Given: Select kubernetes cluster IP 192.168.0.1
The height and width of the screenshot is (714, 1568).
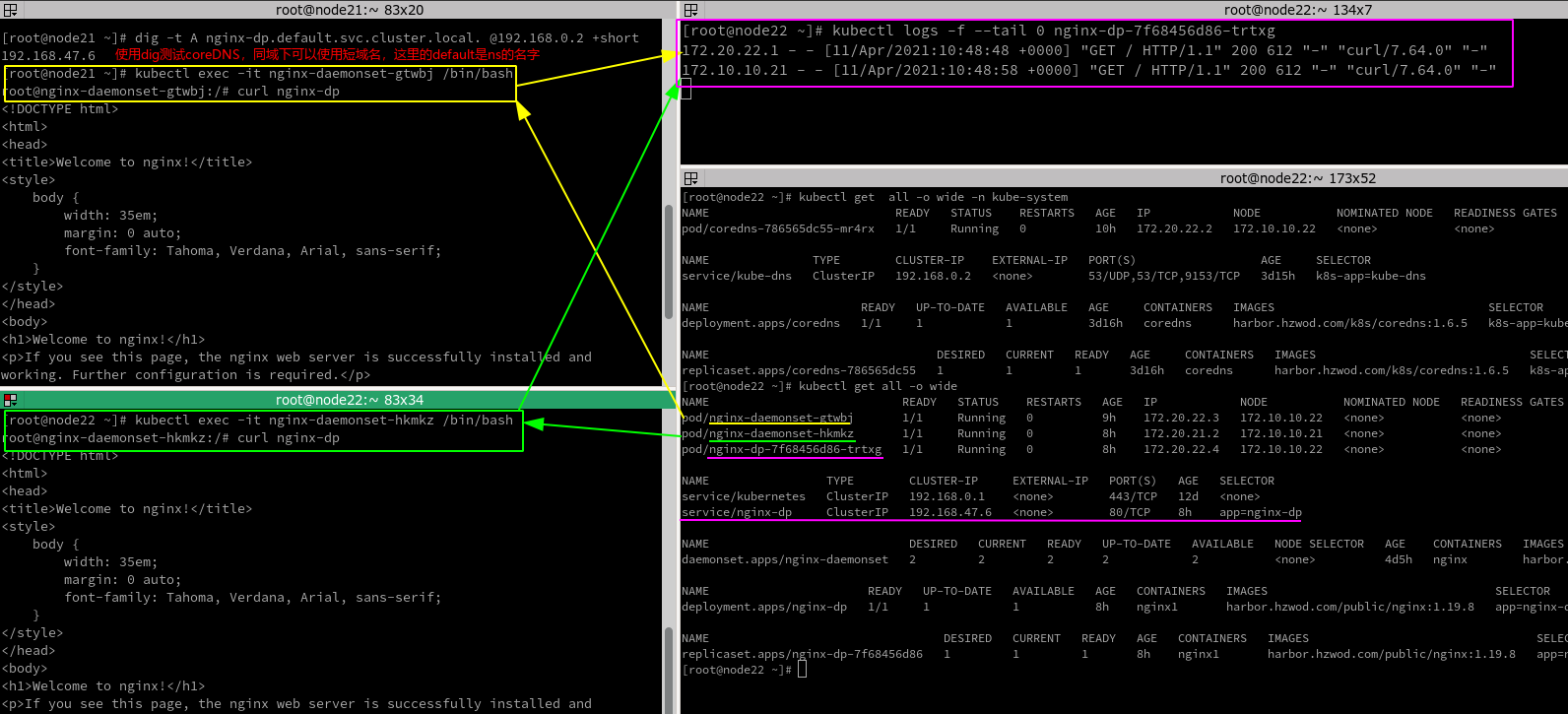Looking at the screenshot, I should (947, 496).
